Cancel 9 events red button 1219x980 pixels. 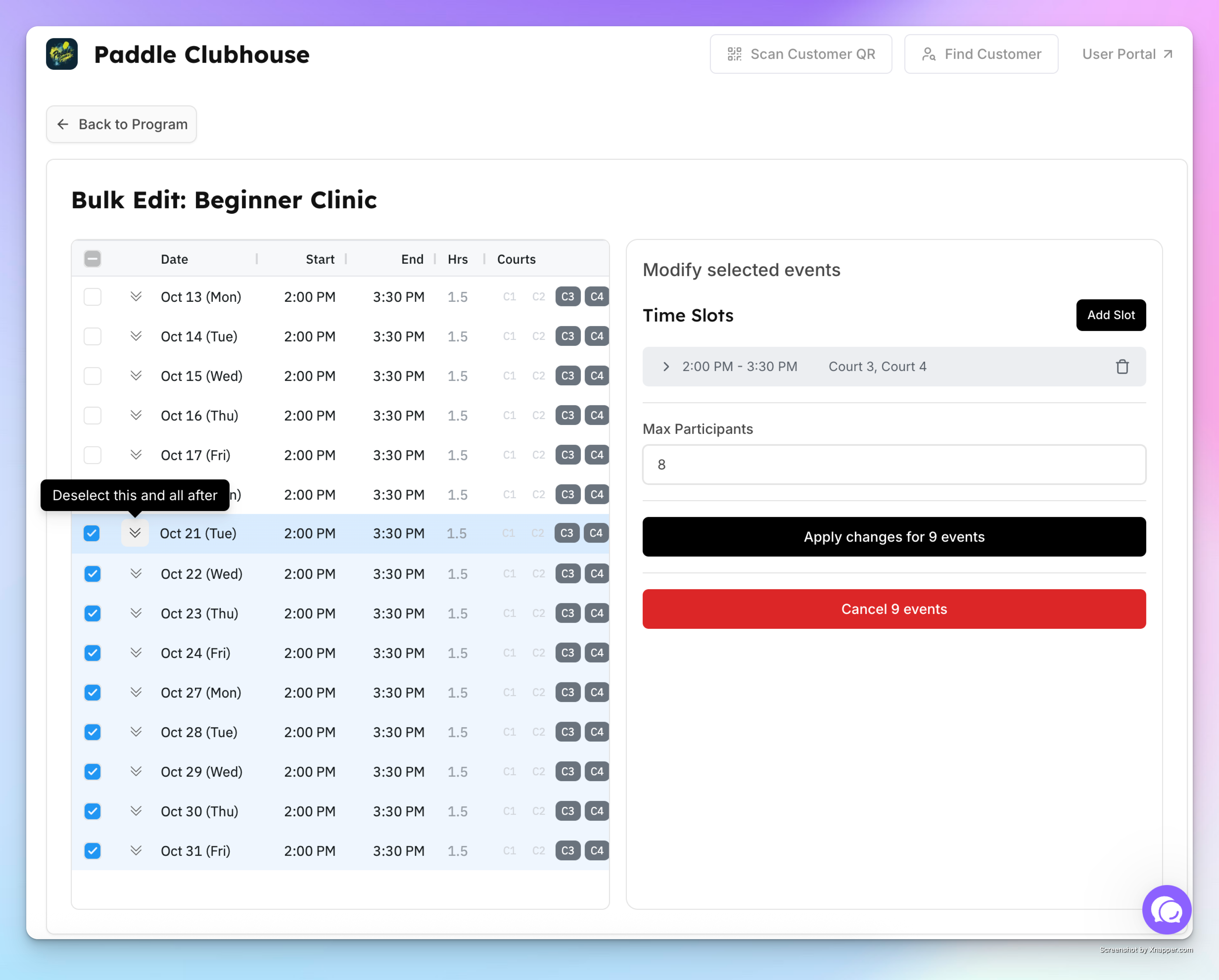click(894, 609)
